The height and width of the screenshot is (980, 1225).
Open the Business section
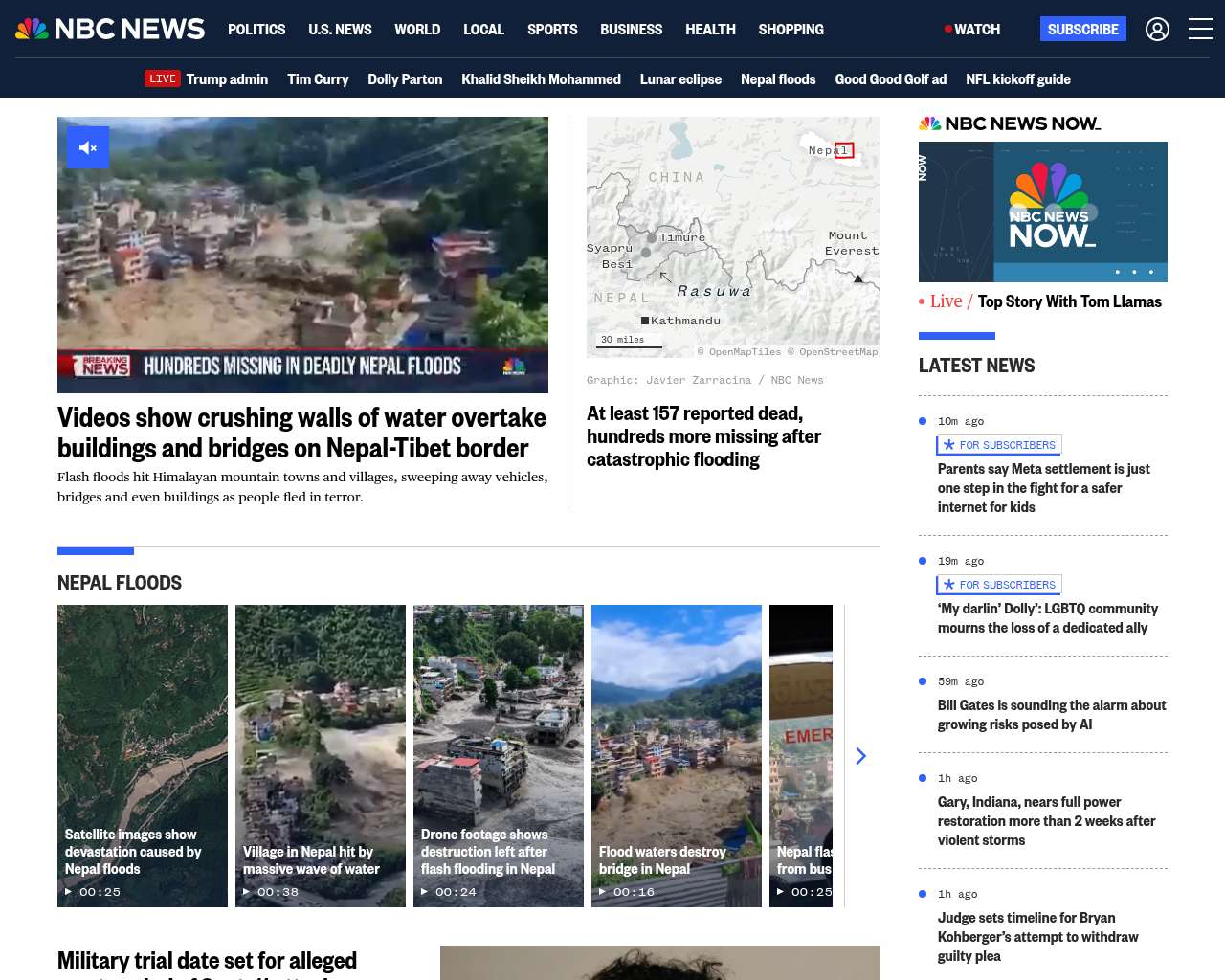[631, 30]
